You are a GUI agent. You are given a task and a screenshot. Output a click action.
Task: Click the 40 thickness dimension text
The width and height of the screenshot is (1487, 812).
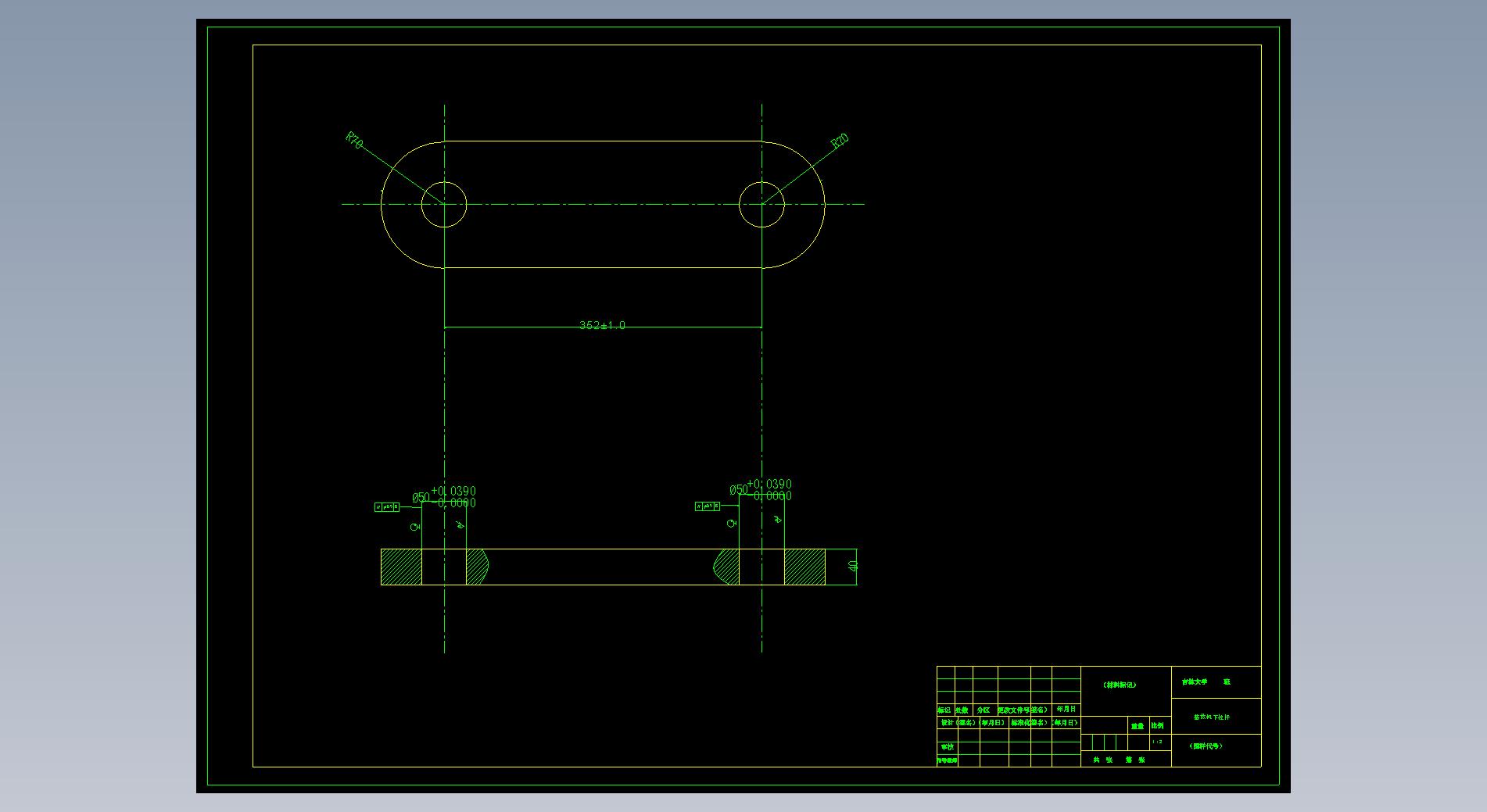853,566
